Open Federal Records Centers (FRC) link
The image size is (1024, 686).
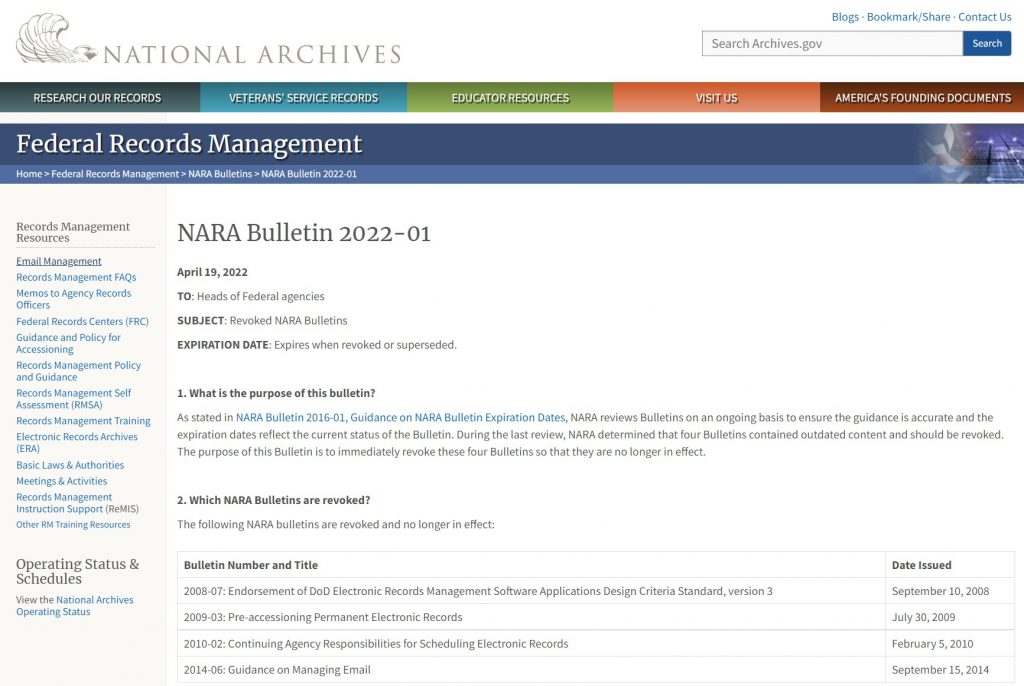point(82,321)
